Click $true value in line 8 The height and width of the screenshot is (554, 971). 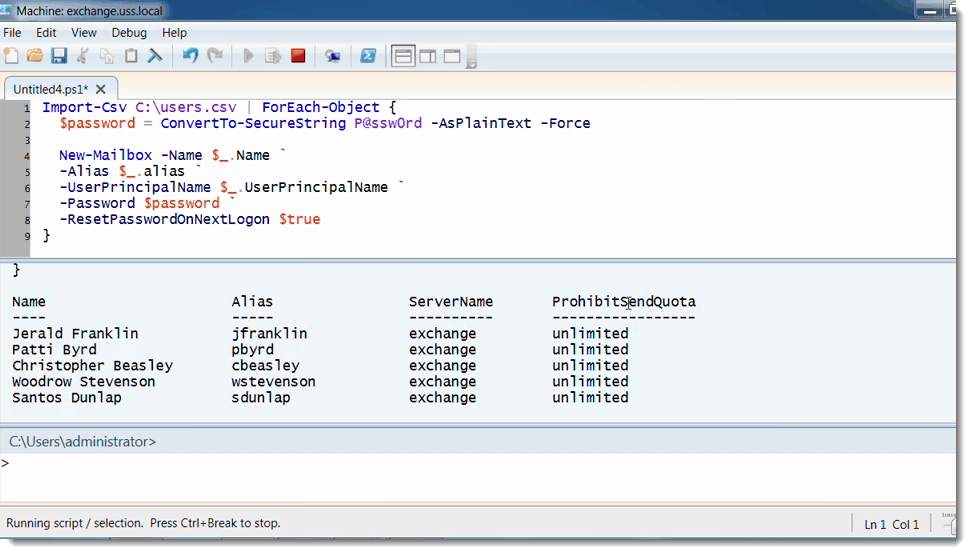300,219
